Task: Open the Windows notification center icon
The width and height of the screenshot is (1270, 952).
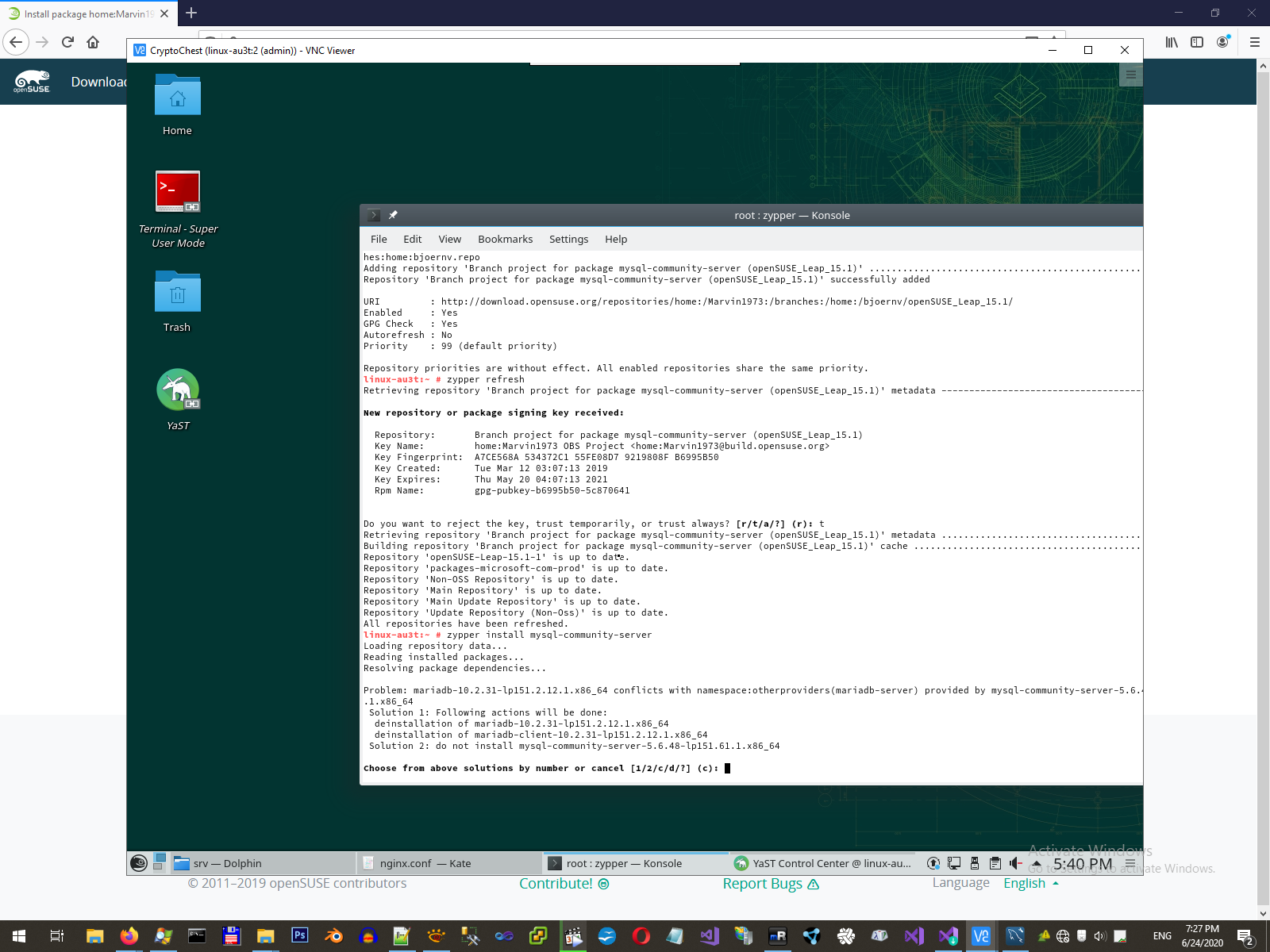Action: [1245, 936]
